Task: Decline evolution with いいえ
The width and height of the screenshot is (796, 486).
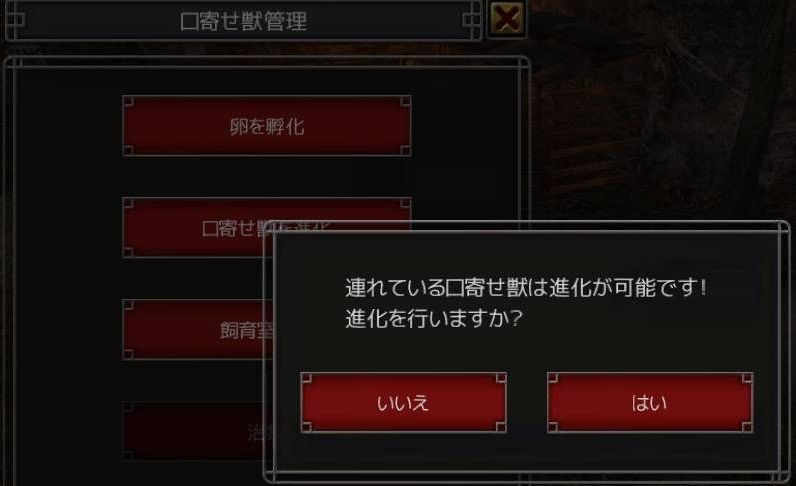Action: [x=403, y=402]
